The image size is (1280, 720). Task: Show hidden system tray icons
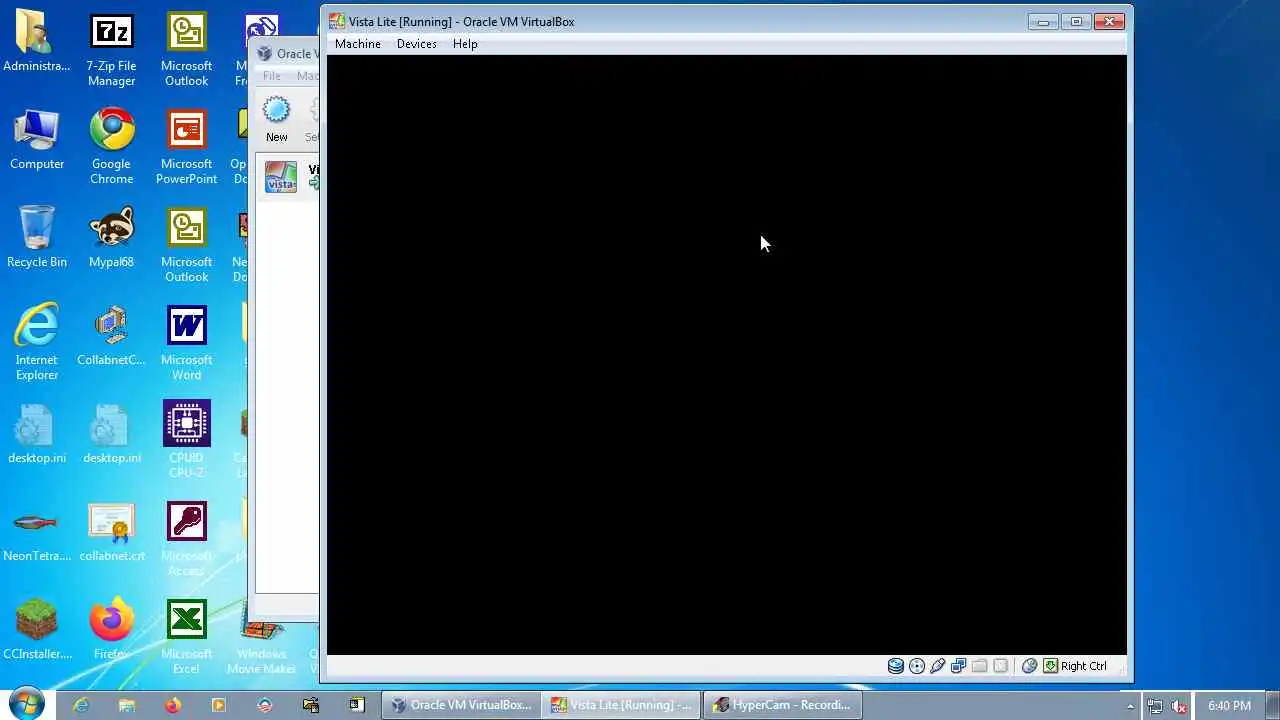coord(1131,706)
